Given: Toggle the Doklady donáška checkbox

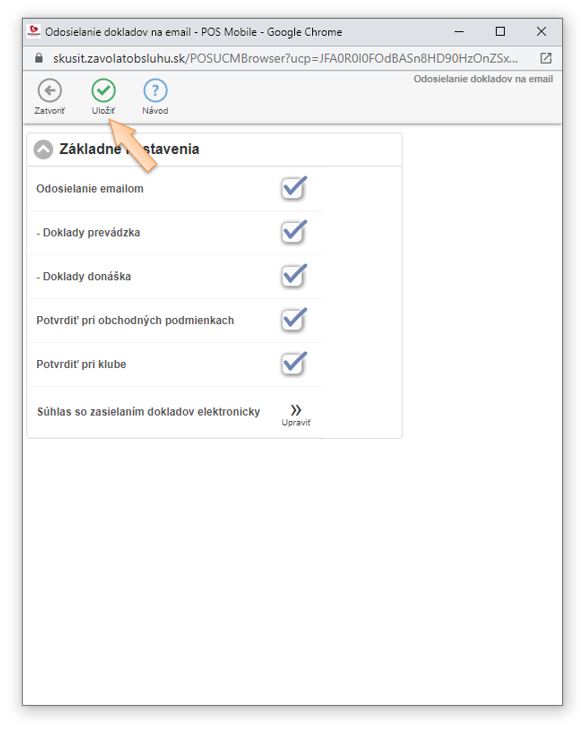Looking at the screenshot, I should [x=294, y=276].
